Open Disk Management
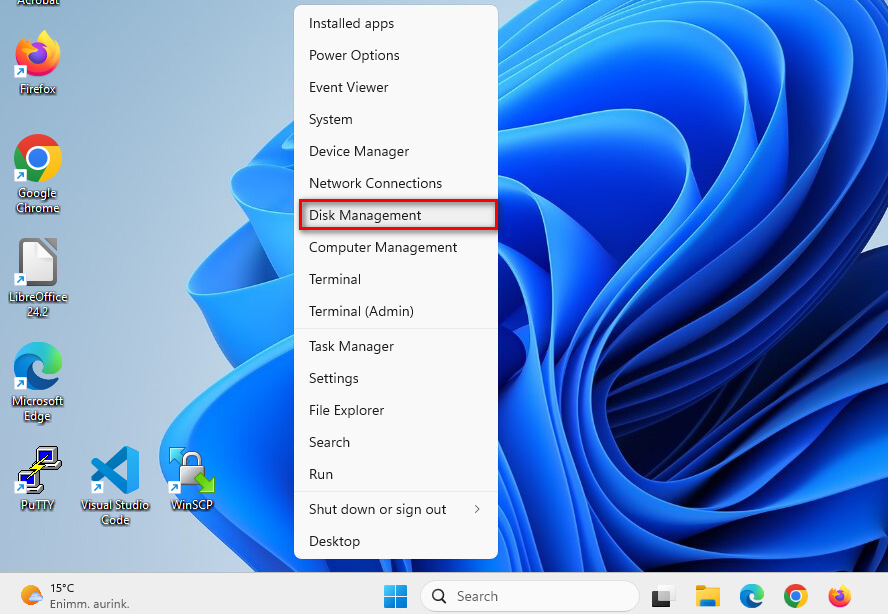 pyautogui.click(x=366, y=215)
